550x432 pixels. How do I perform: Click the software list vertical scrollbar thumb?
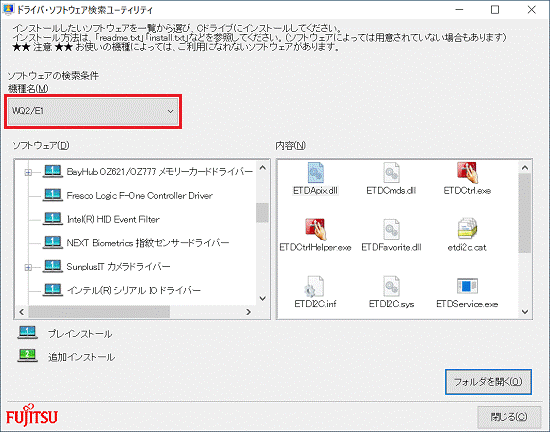click(x=262, y=212)
